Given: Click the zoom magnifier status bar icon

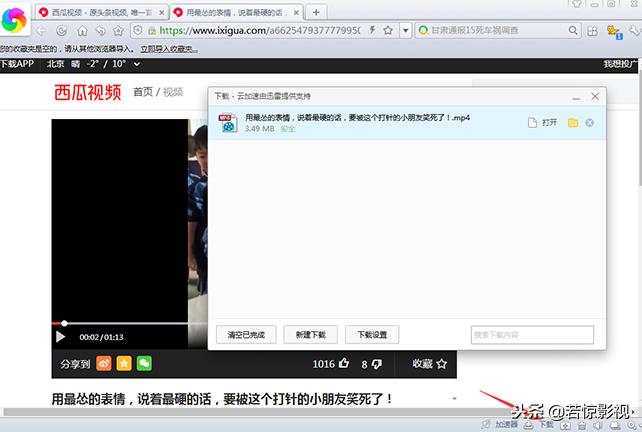Looking at the screenshot, I should [633, 426].
